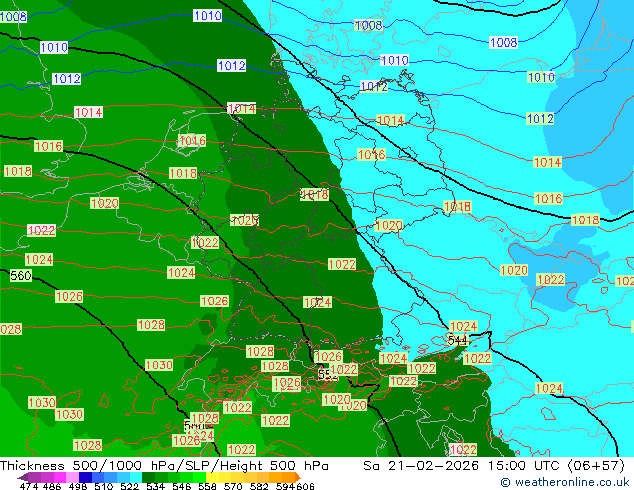Viewport: 634px width, 490px height.
Task: Pick the darkest navy-blue swatch in the legend
Action: point(85,477)
